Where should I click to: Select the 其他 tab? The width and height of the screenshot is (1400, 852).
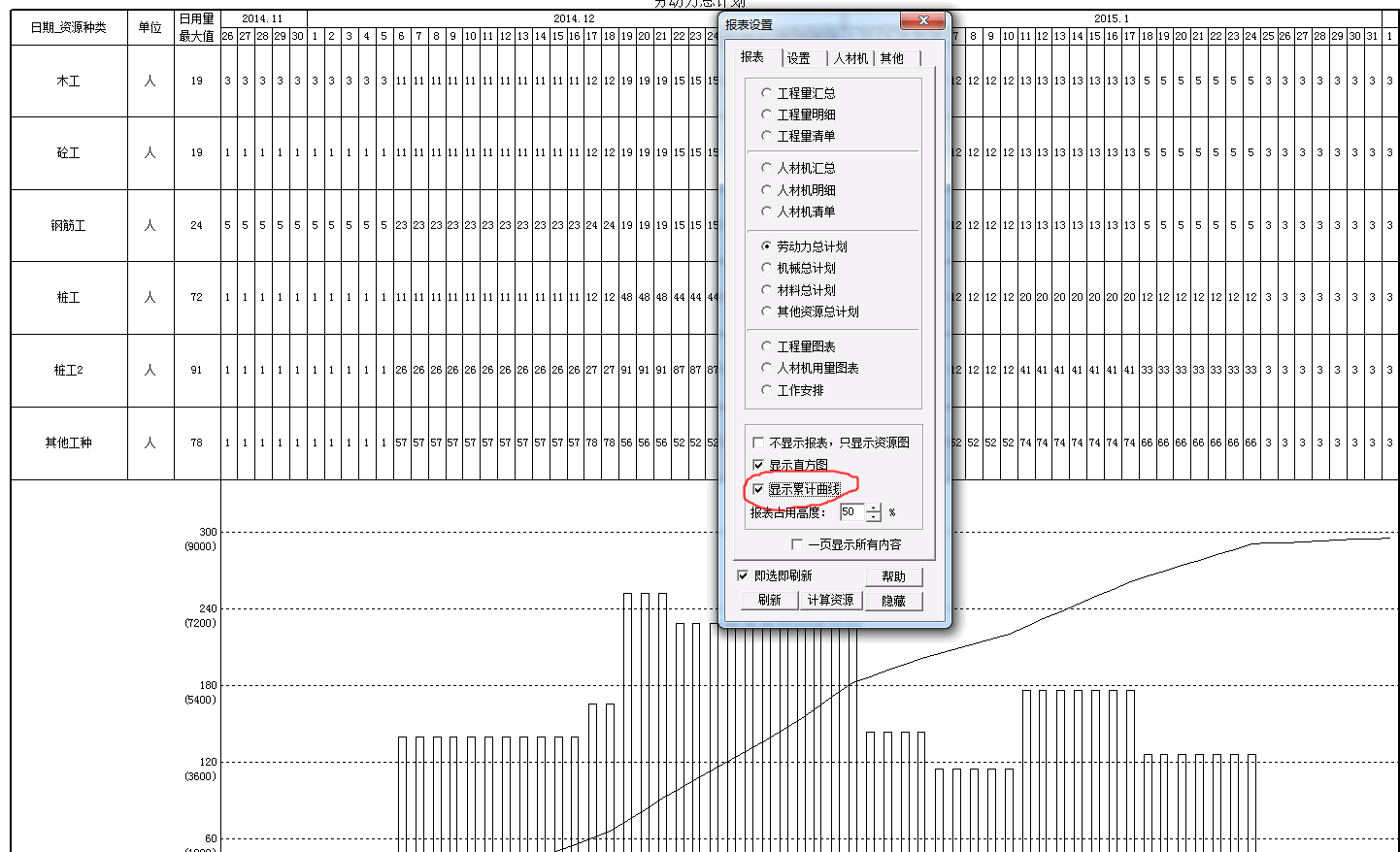892,58
